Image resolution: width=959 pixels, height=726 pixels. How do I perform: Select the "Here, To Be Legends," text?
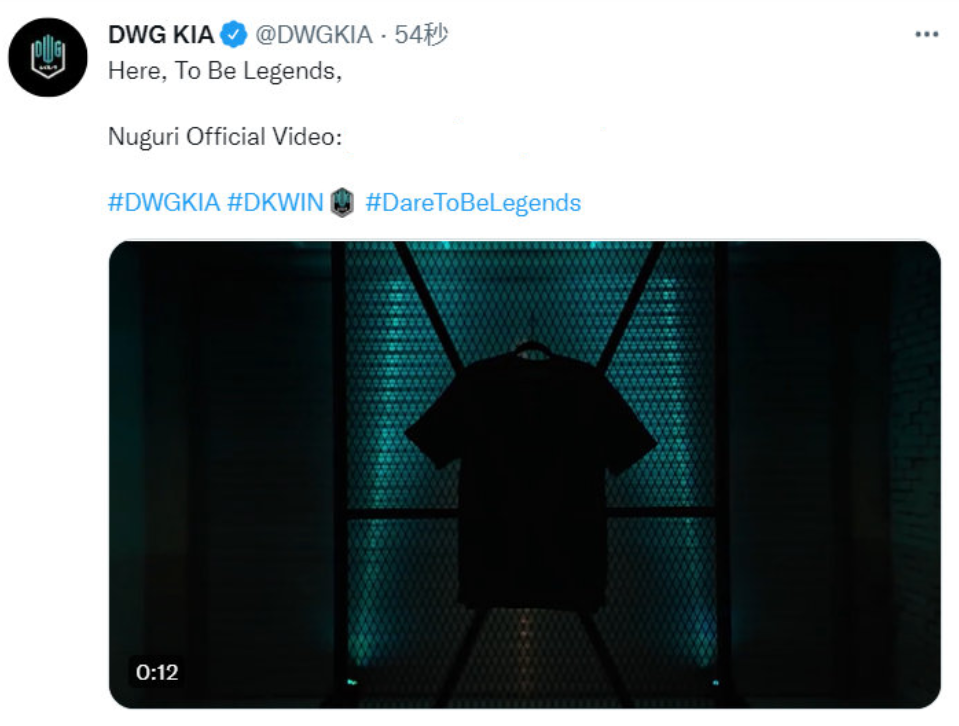(224, 71)
